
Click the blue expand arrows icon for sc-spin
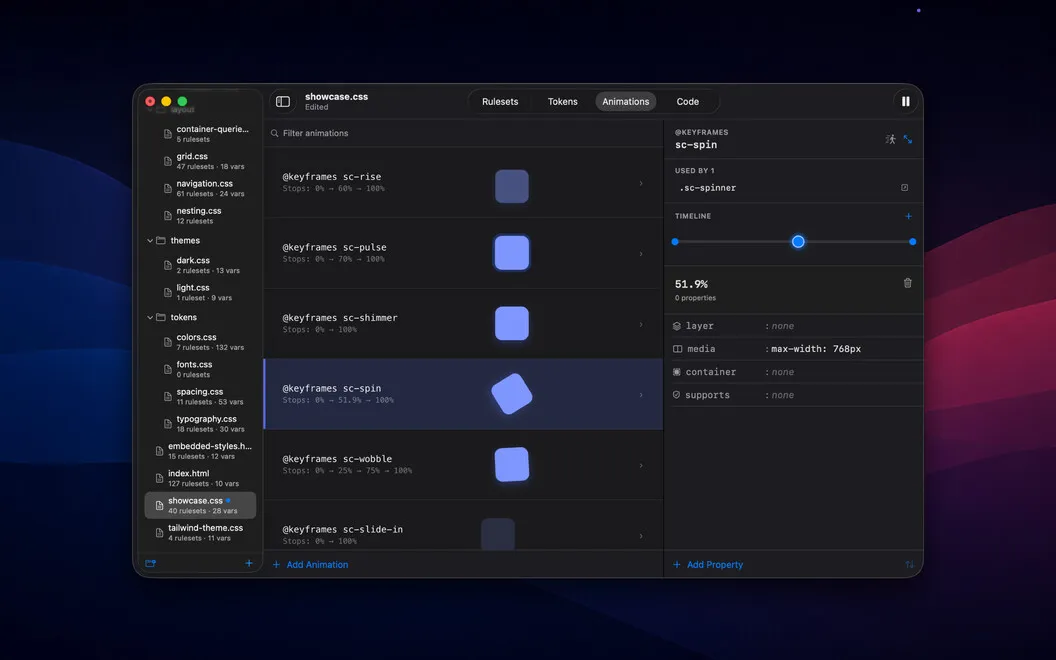pos(908,139)
